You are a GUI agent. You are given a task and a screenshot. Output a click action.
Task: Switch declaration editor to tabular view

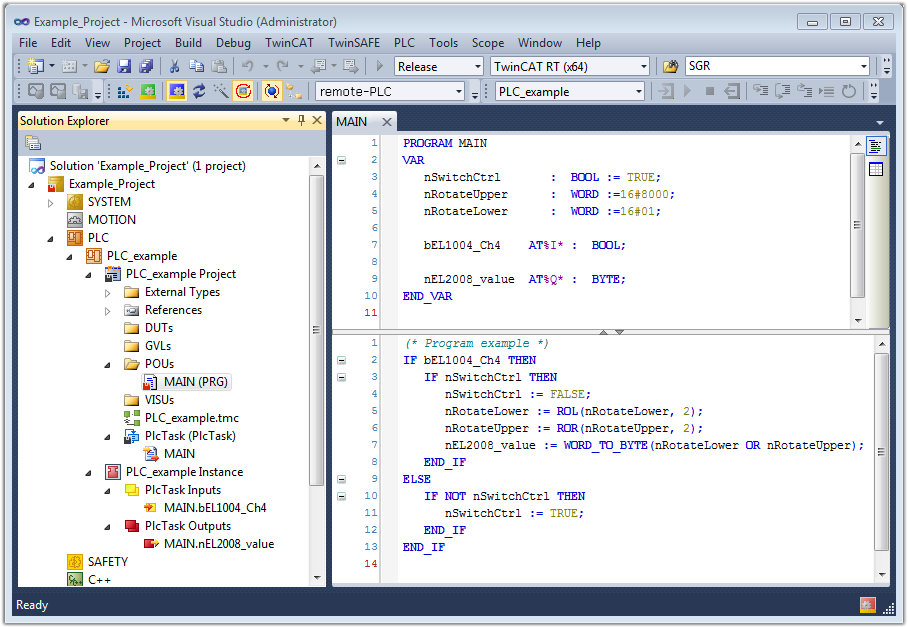(875, 169)
